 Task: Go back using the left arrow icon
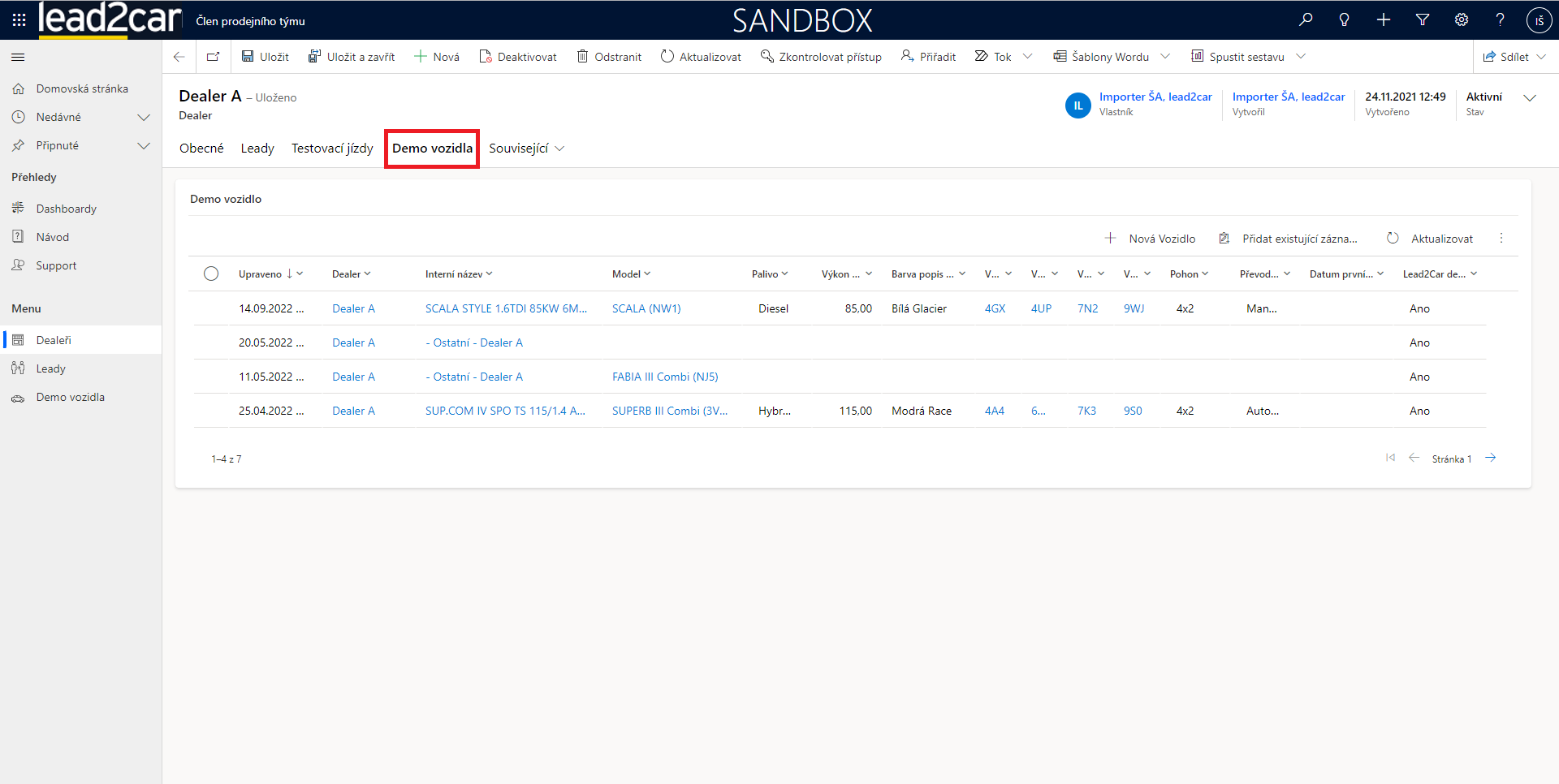point(179,57)
